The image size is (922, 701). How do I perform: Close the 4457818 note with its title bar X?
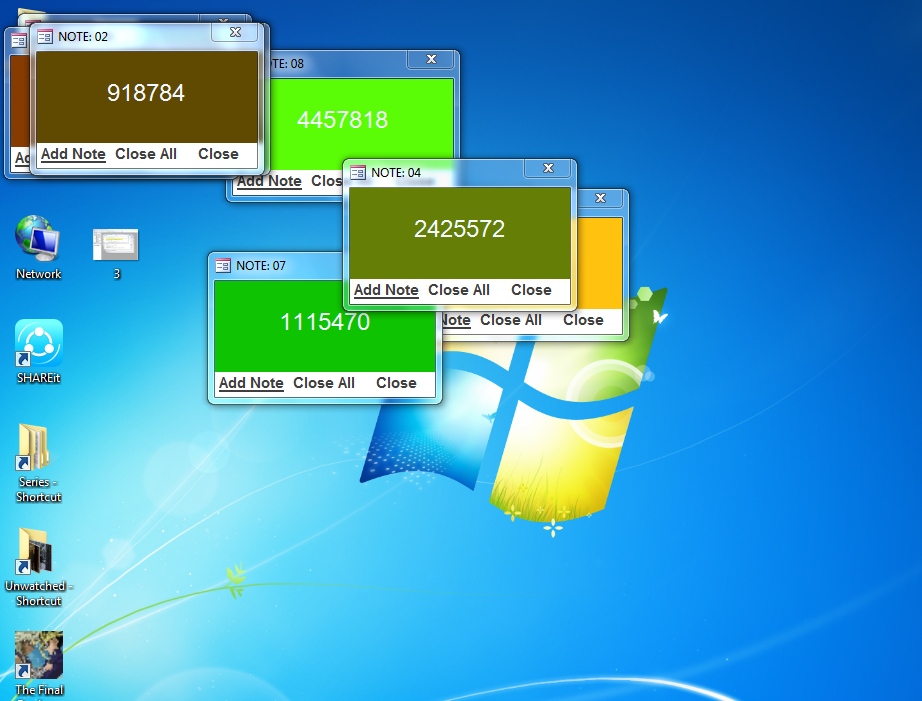pyautogui.click(x=431, y=59)
